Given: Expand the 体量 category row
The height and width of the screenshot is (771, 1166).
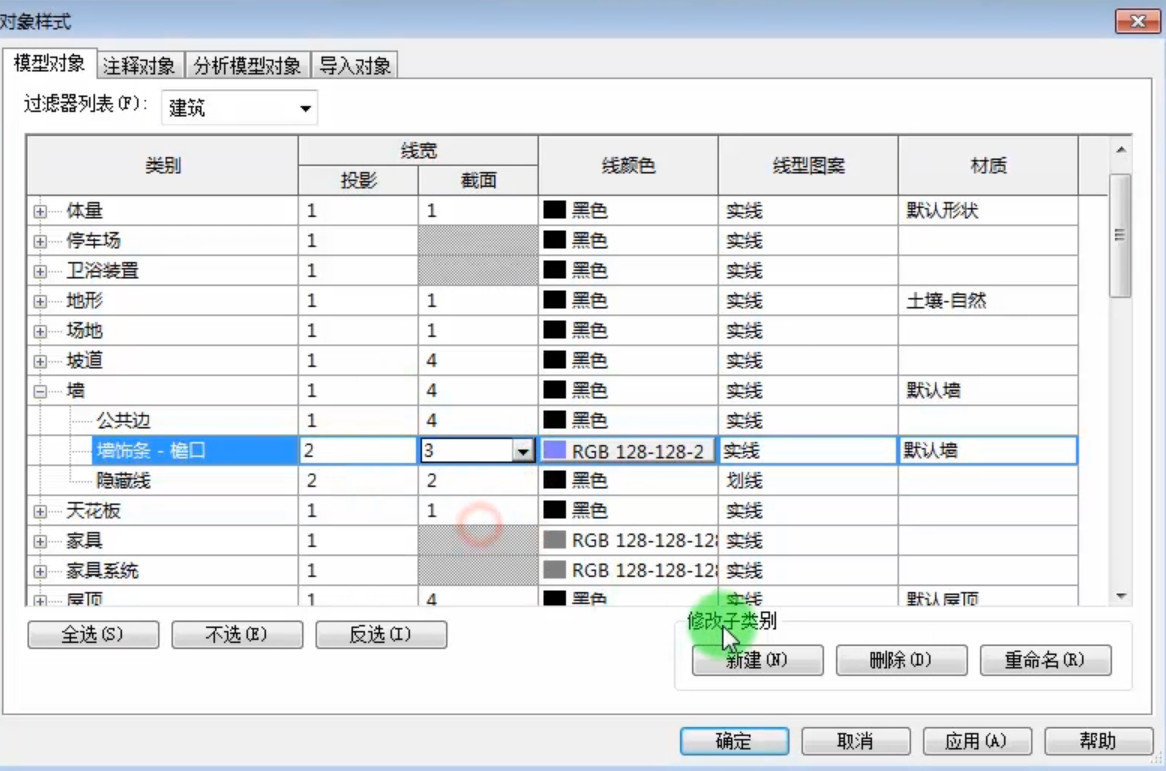Looking at the screenshot, I should point(40,211).
